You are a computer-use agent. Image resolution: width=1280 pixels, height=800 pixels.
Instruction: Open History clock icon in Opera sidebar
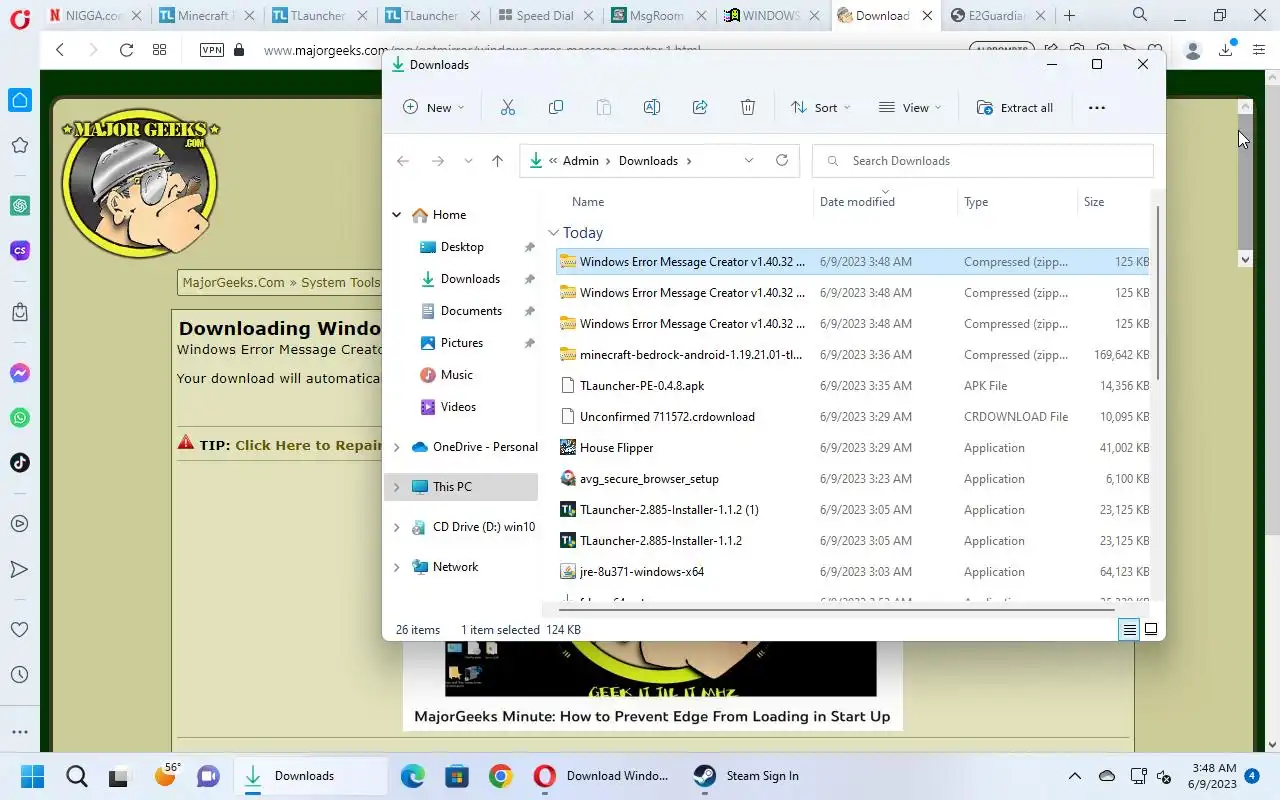tap(20, 675)
